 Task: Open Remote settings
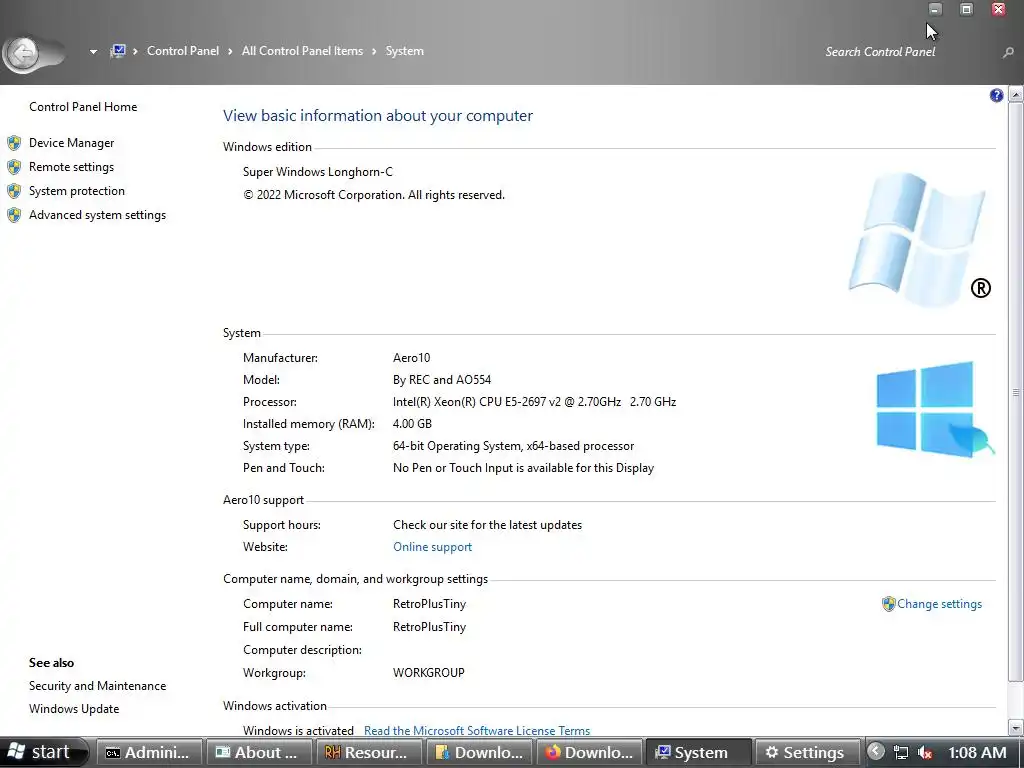coord(71,167)
